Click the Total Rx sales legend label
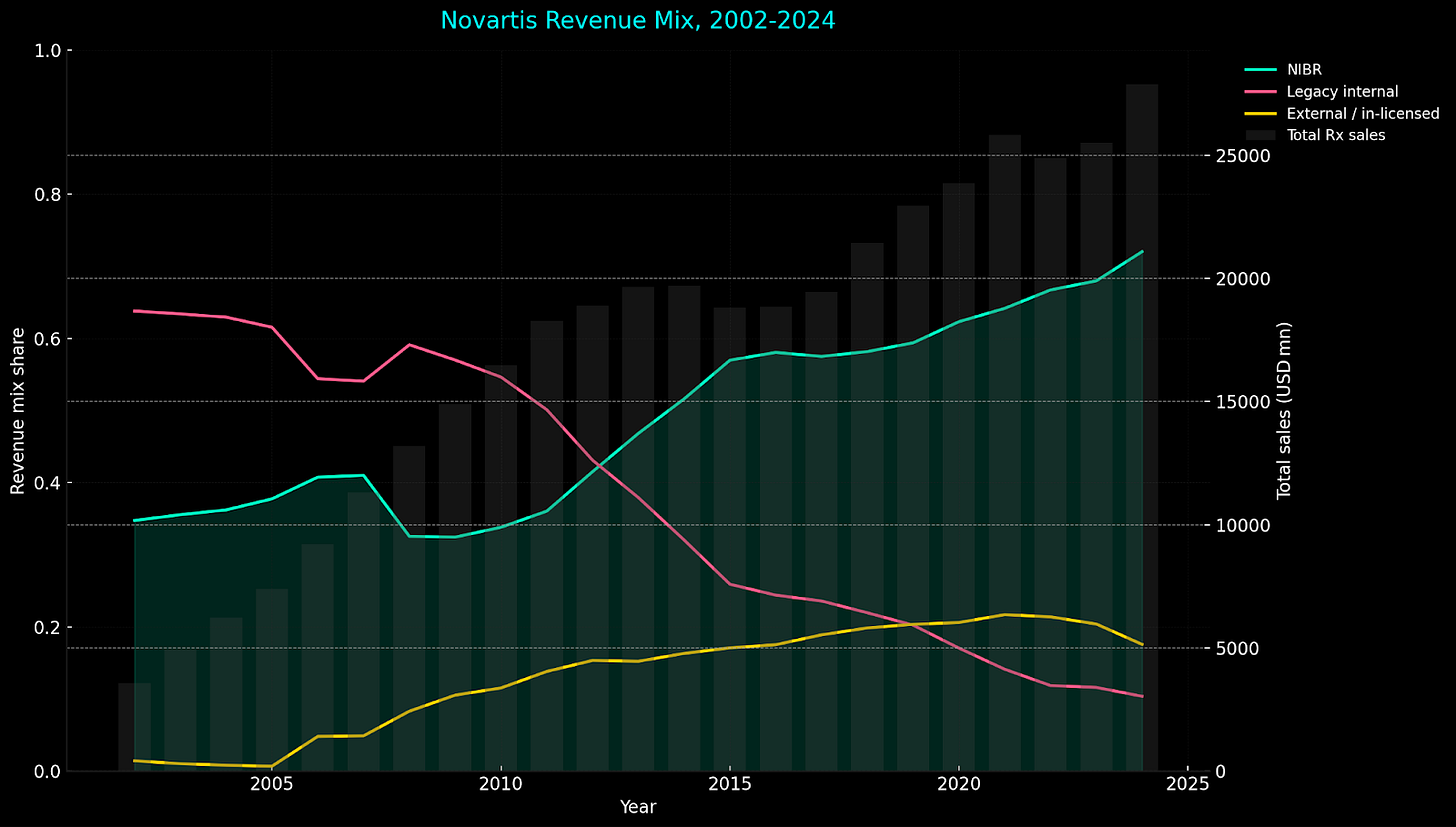The width and height of the screenshot is (1456, 827). click(x=1336, y=135)
